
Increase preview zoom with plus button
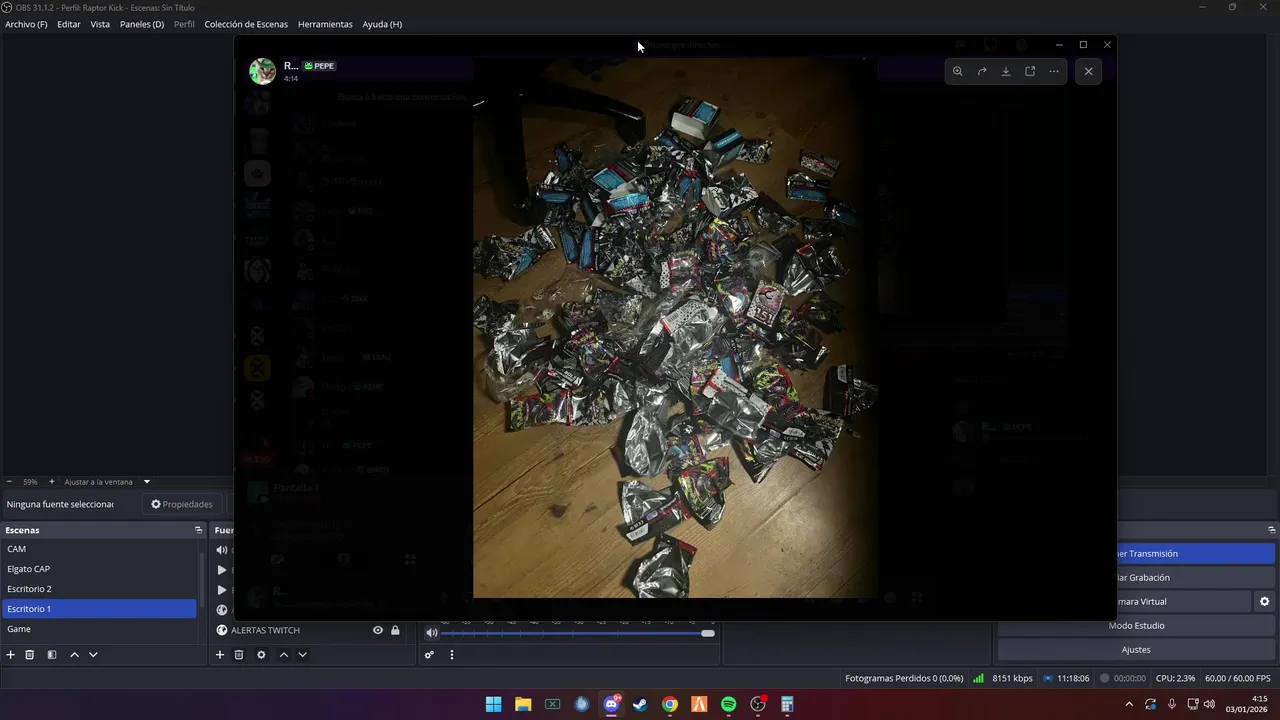52,482
